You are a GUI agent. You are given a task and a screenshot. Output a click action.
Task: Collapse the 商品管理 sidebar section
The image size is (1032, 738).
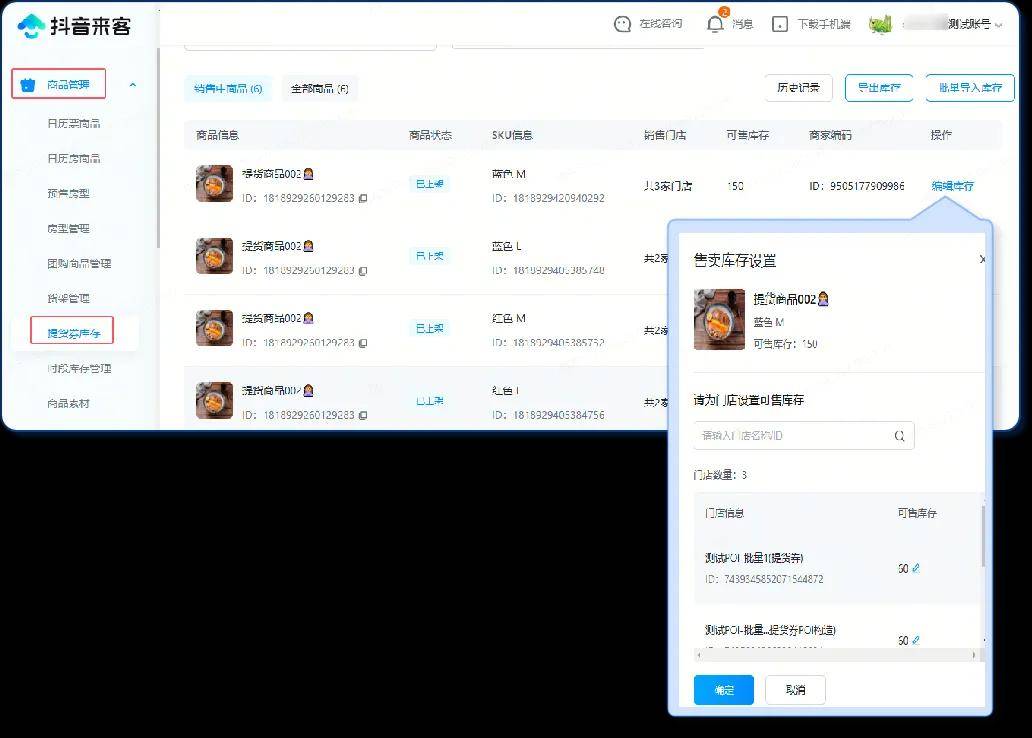tap(133, 85)
